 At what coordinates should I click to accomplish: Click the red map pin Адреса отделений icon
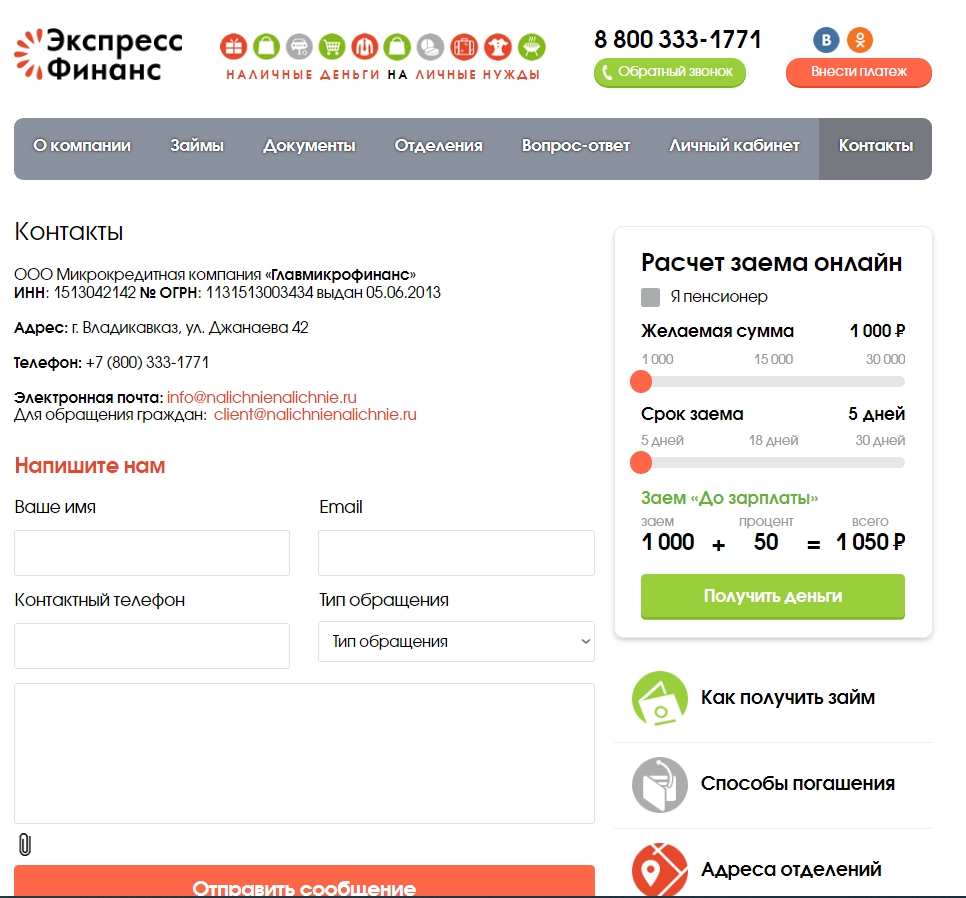(x=660, y=870)
